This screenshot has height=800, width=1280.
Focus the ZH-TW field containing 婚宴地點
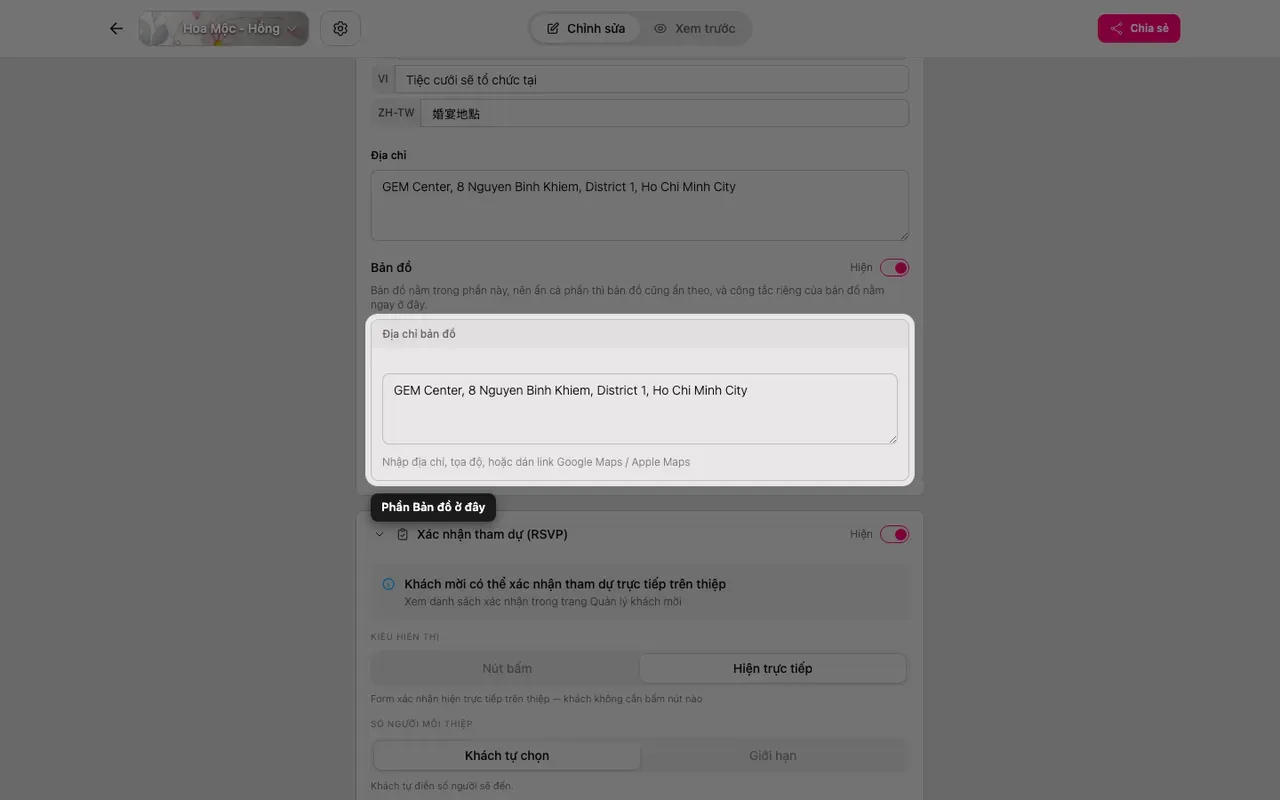(665, 113)
